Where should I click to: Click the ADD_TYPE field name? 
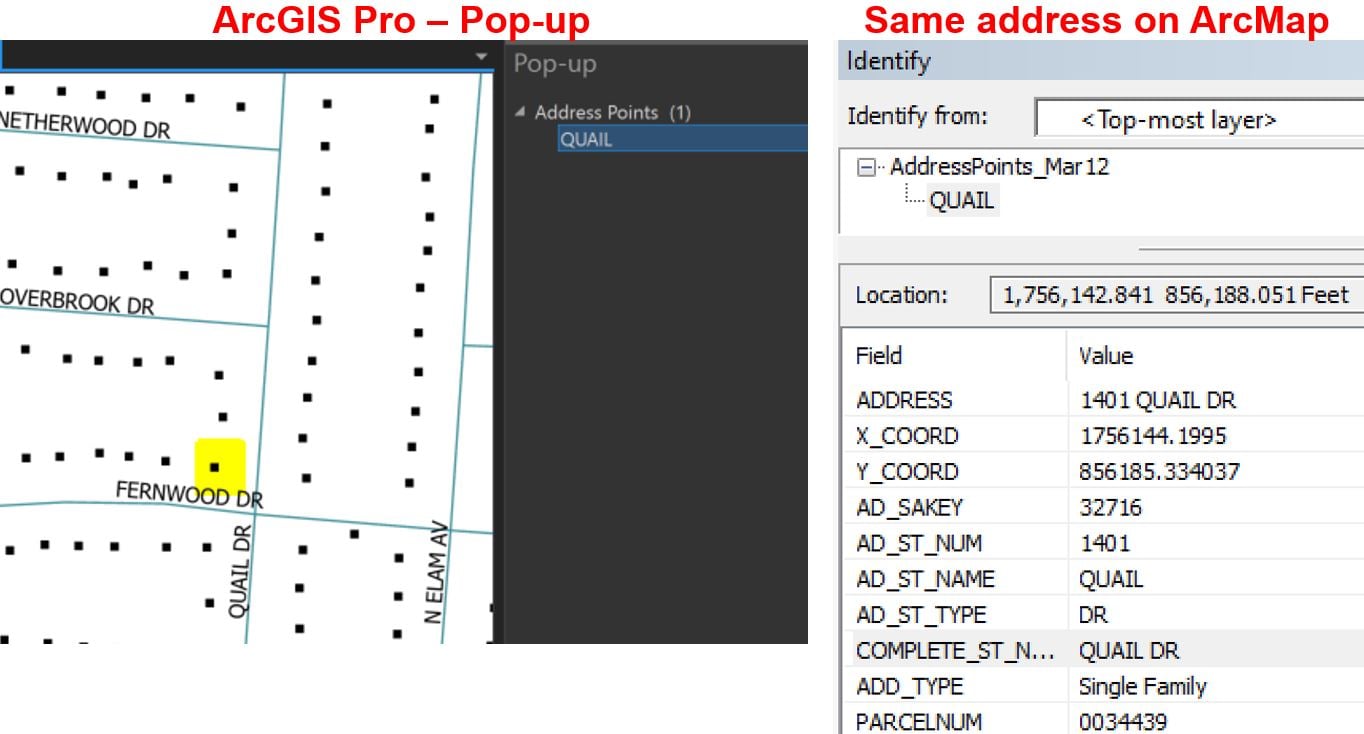(909, 686)
